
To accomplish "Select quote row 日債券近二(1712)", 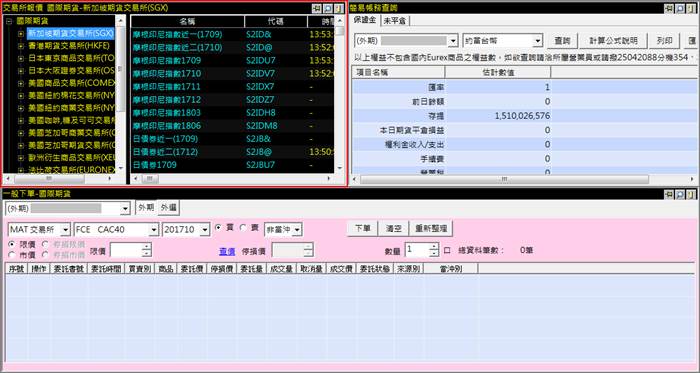I will click(x=232, y=152).
